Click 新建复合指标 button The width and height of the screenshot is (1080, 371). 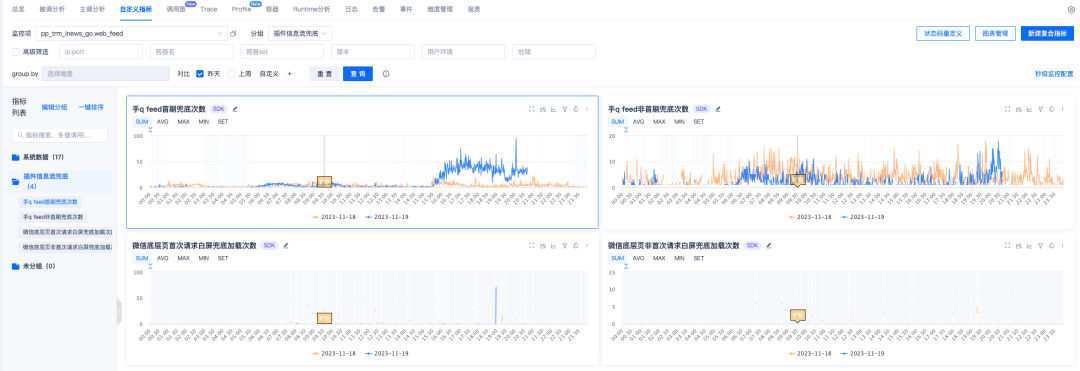1047,33
